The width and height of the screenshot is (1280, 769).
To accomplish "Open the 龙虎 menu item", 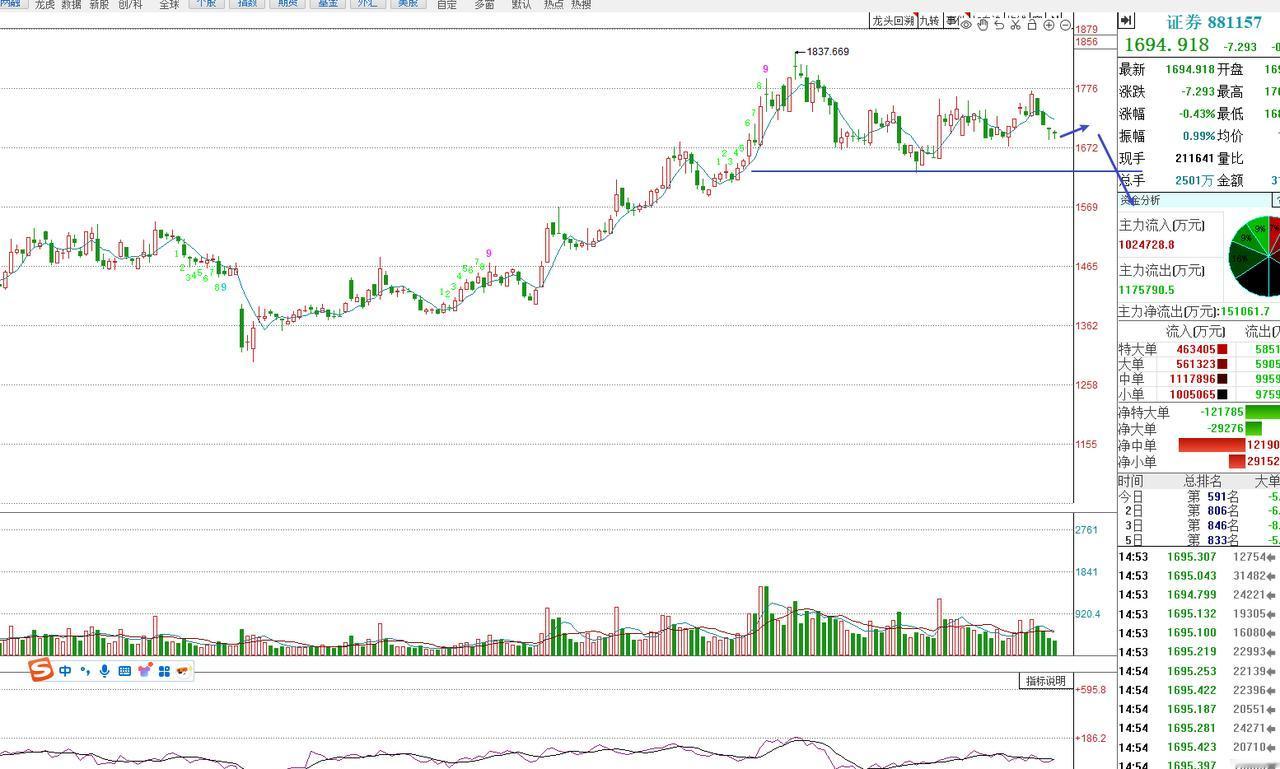I will 45,5.
